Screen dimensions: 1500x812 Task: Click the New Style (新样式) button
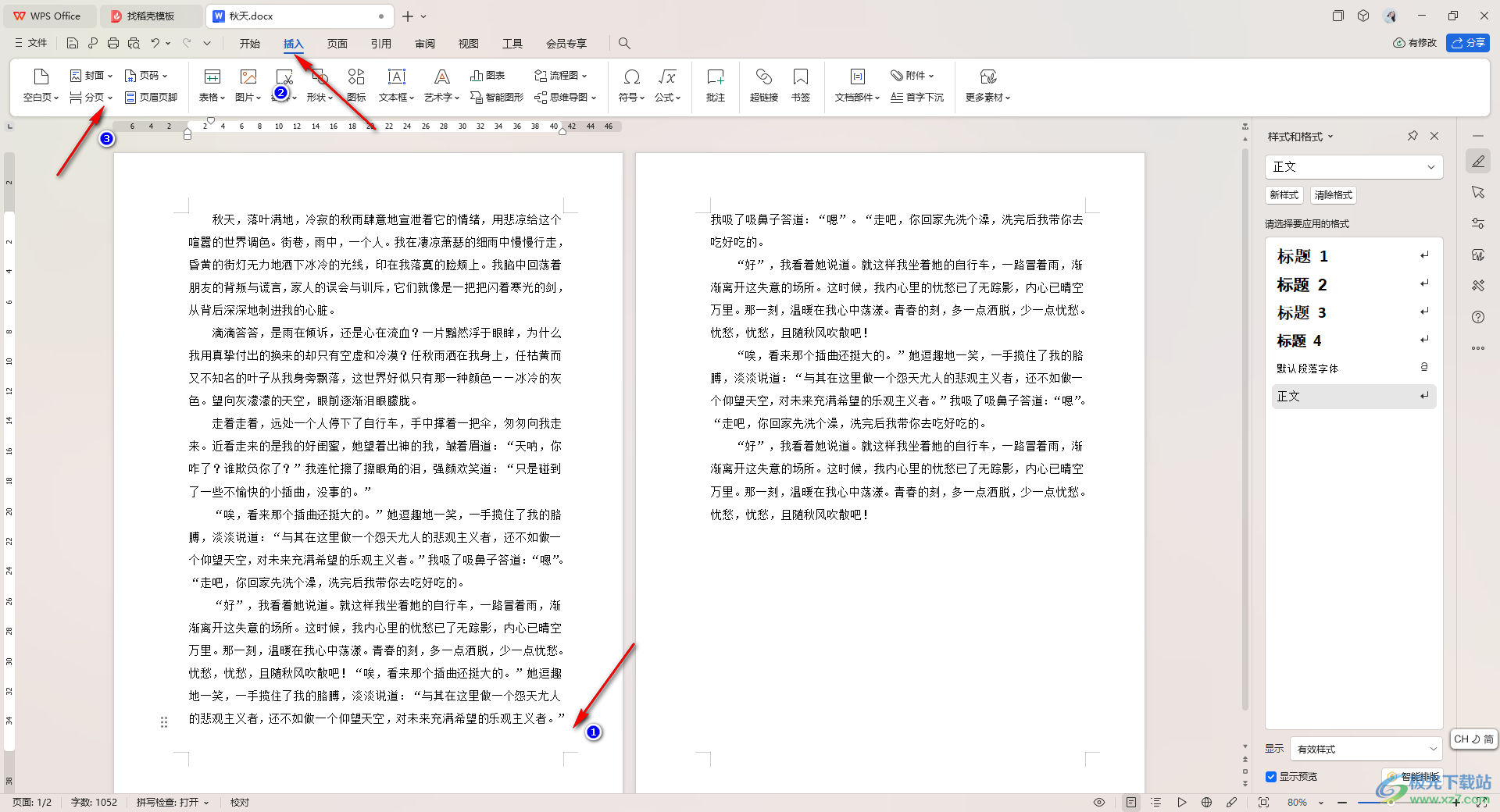(x=1284, y=195)
